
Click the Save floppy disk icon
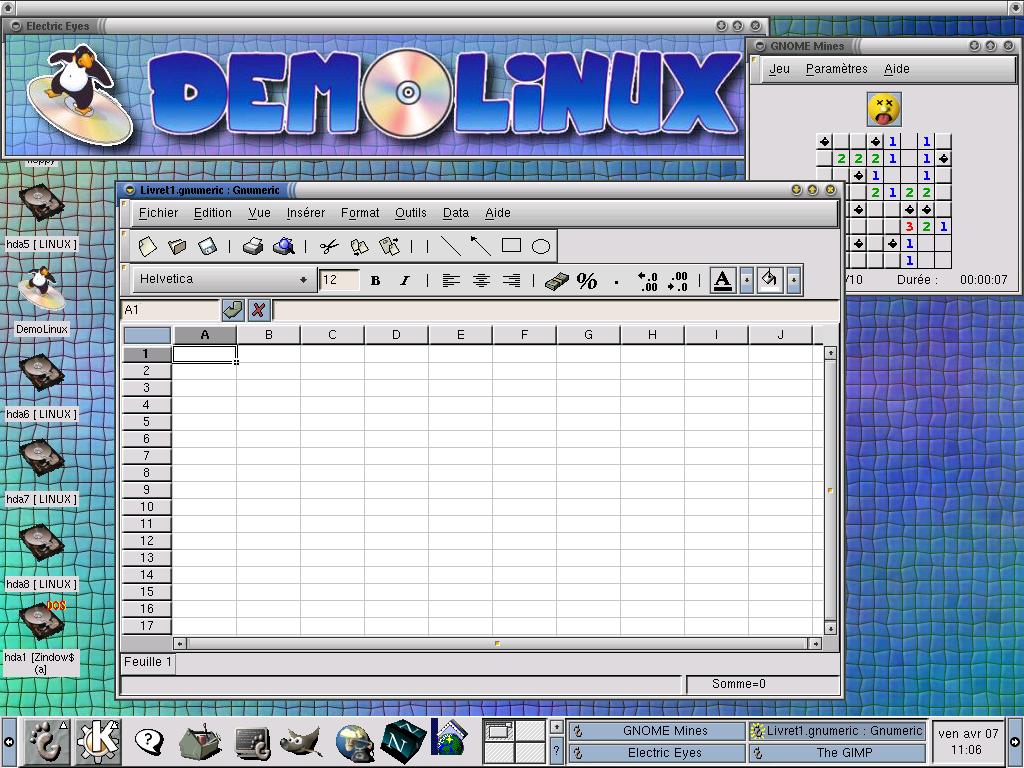(x=207, y=246)
